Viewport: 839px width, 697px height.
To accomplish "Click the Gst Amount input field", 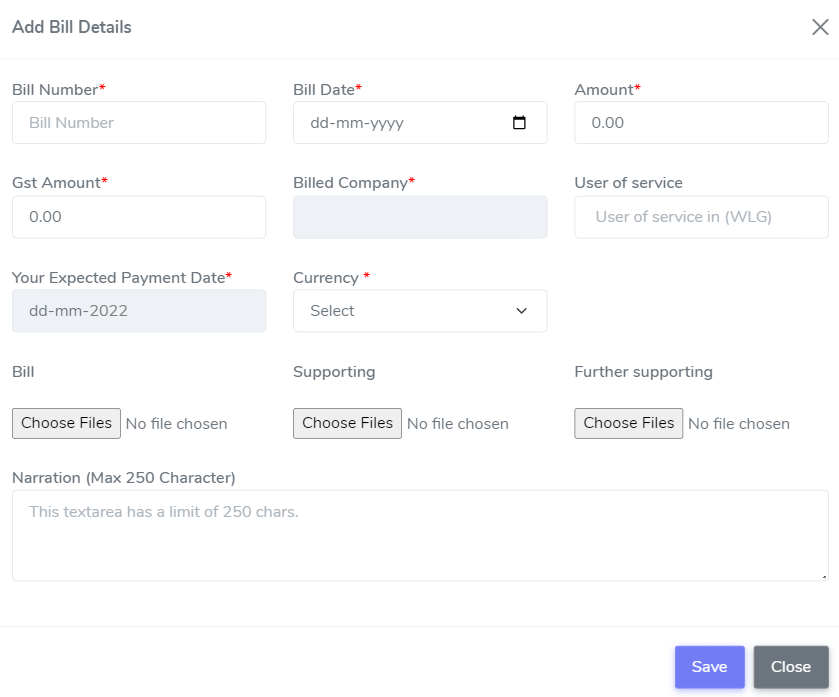I will click(x=138, y=217).
